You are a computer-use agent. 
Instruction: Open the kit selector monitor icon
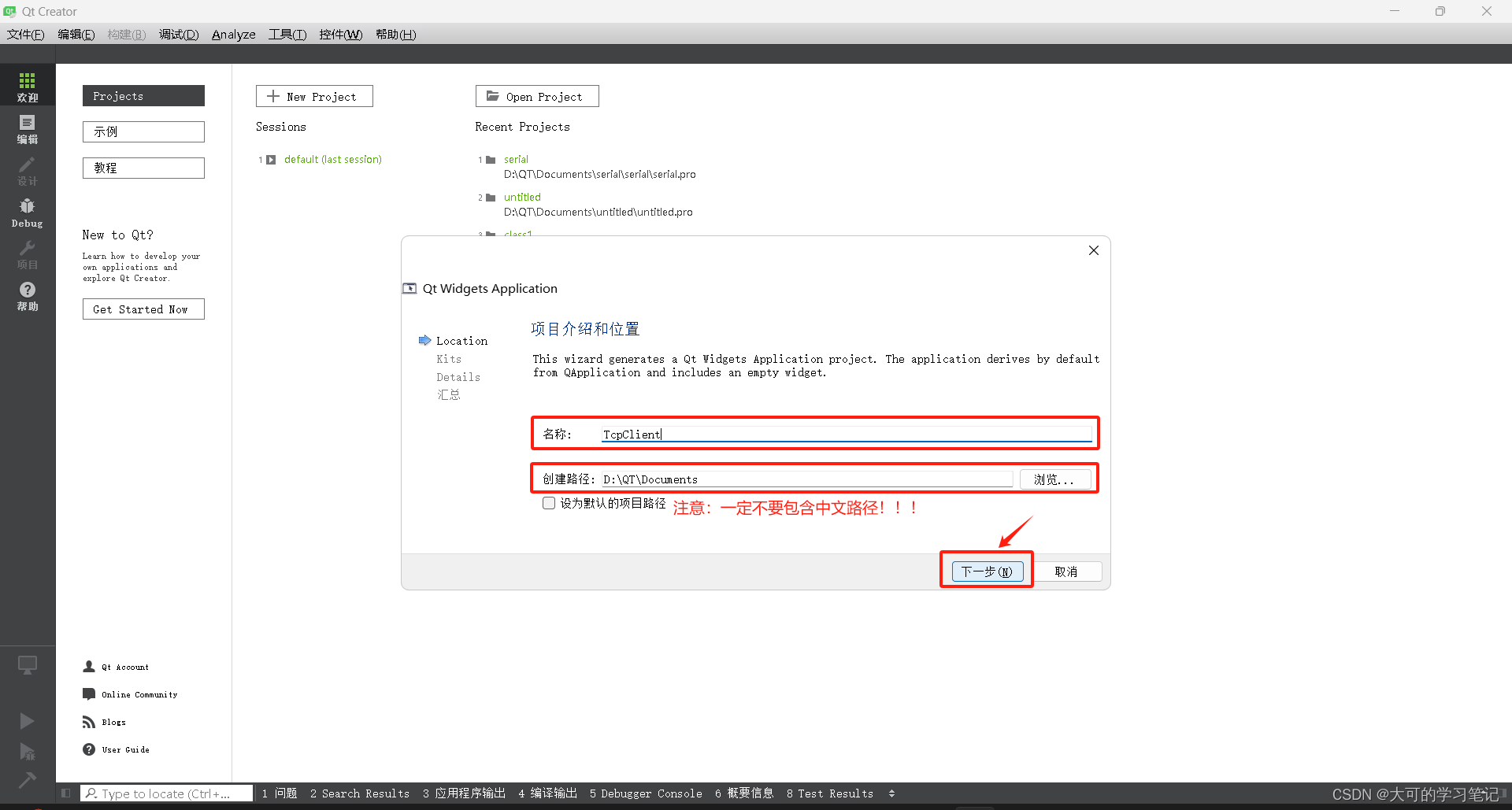click(27, 665)
